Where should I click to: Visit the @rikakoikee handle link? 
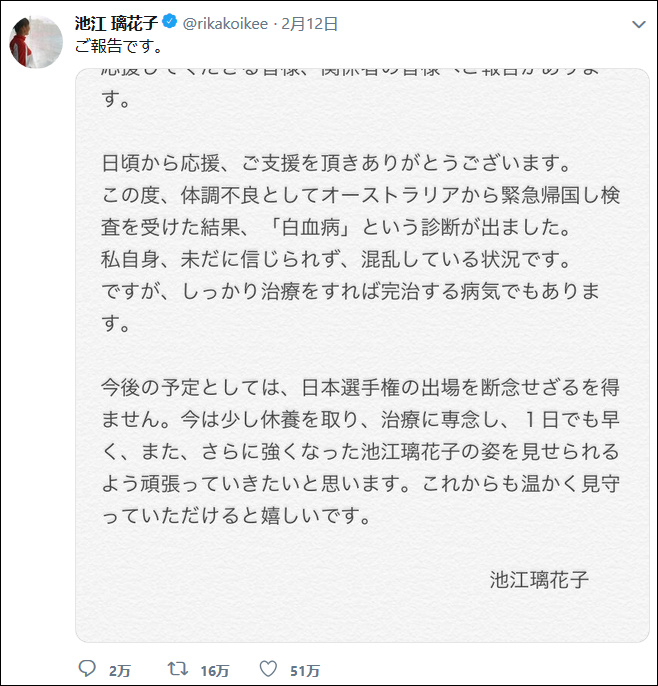pos(225,23)
